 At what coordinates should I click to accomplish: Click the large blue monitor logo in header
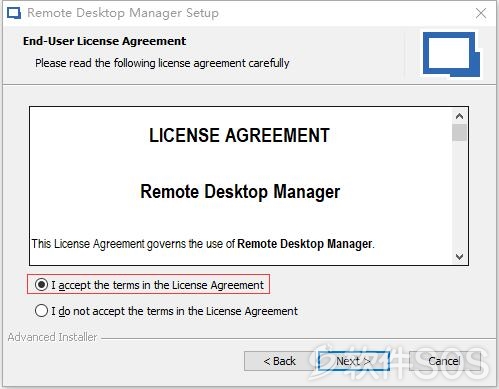pos(452,55)
